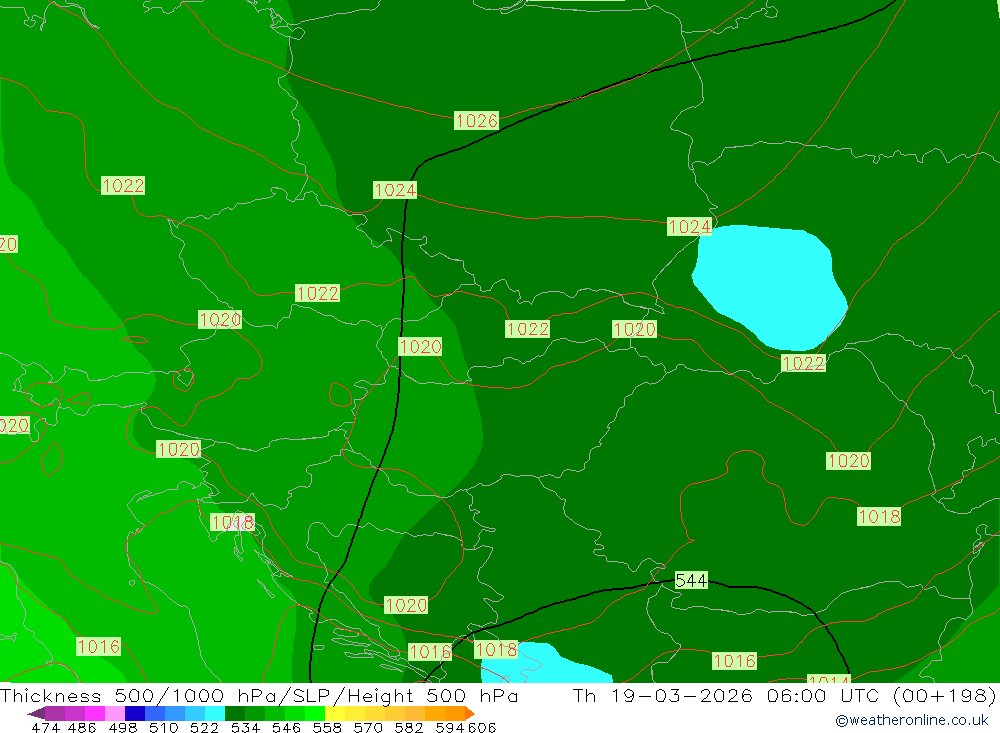This screenshot has height=733, width=1000.
Task: Click the 498 legend value
Action: [122, 727]
